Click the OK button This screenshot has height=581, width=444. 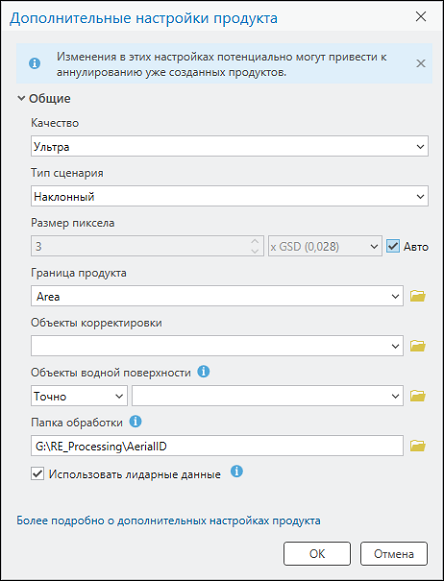pyautogui.click(x=317, y=554)
